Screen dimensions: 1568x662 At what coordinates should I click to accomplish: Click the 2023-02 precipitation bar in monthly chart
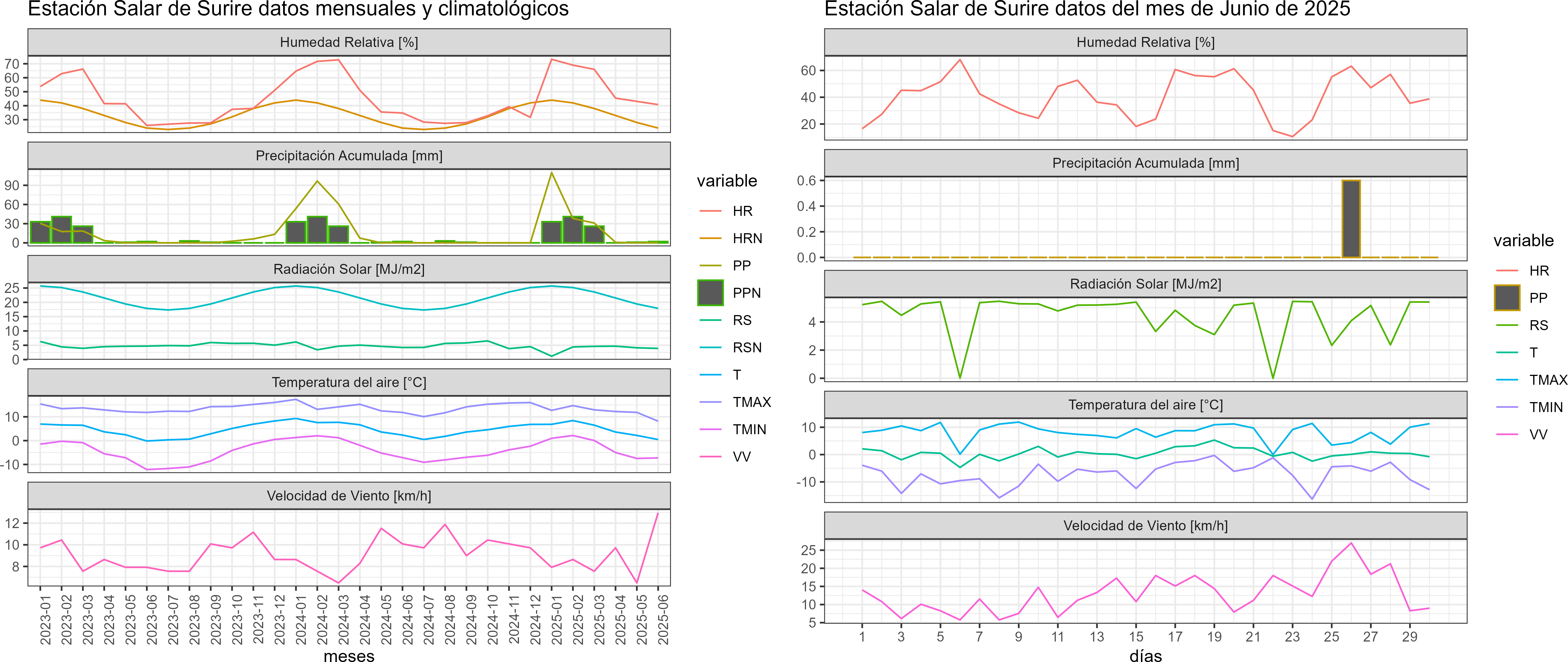click(x=61, y=229)
